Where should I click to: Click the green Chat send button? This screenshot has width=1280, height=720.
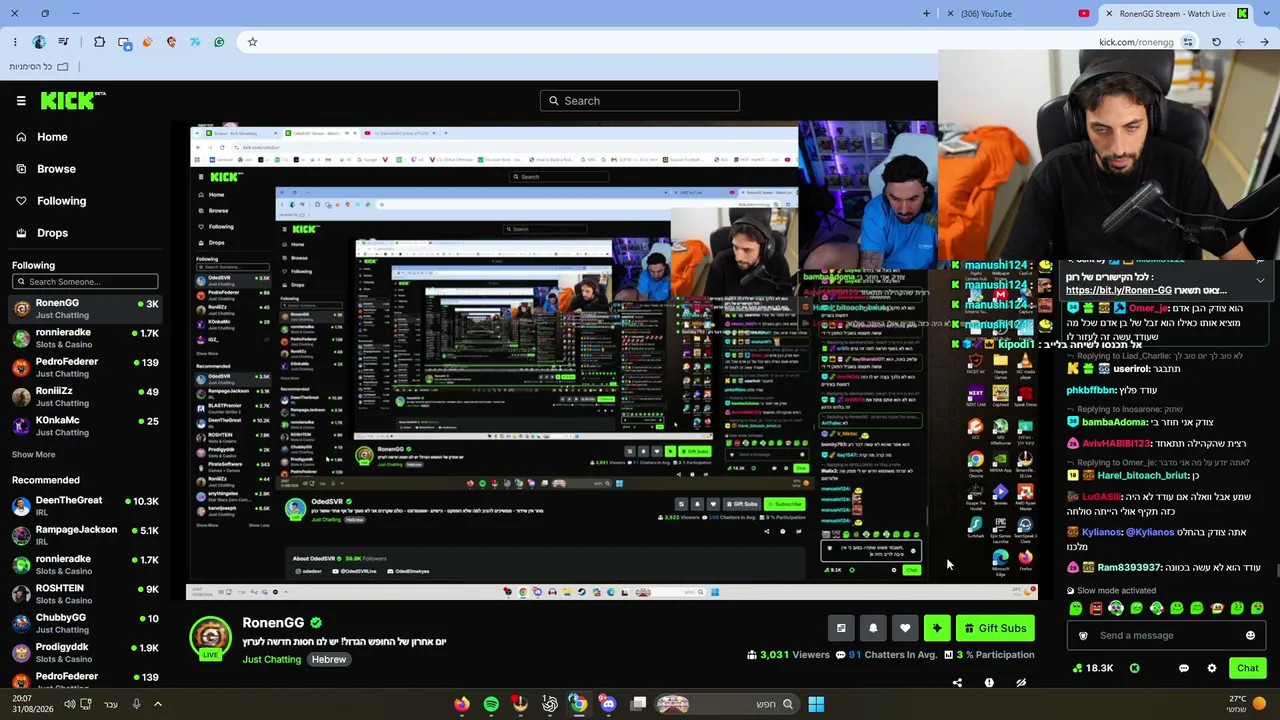click(x=1247, y=668)
